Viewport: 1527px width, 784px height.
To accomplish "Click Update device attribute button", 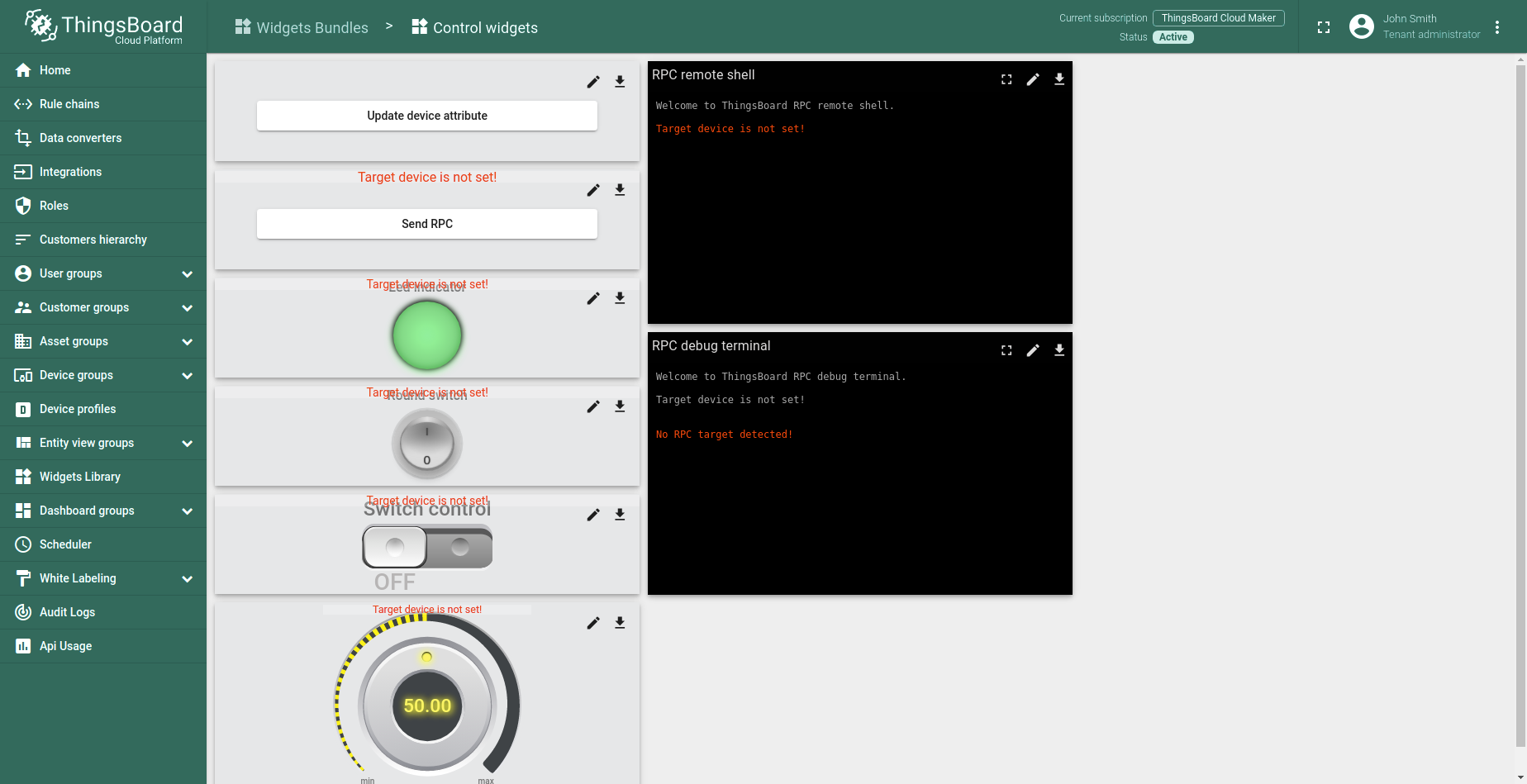I will (427, 116).
